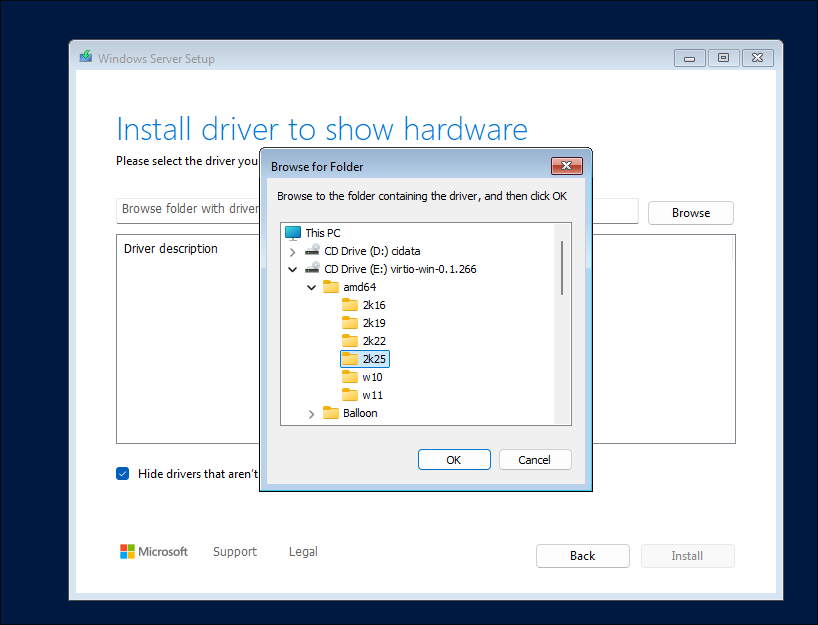The height and width of the screenshot is (625, 818).
Task: Click the 2k25 folder icon
Action: 350,358
